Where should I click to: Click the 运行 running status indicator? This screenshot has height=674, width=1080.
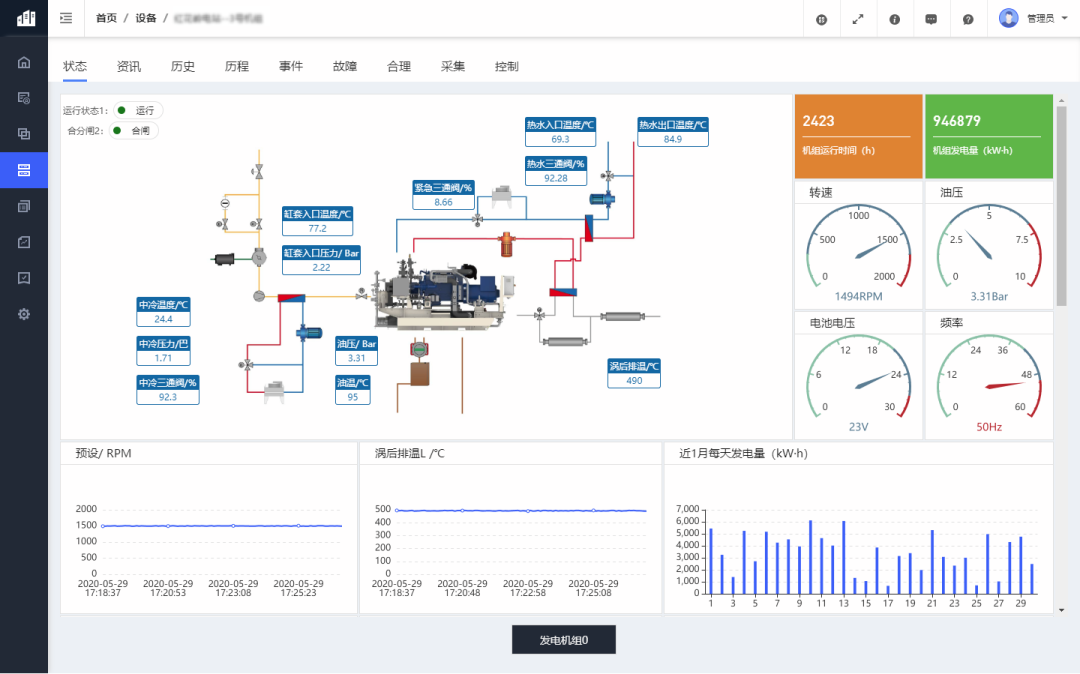tap(138, 110)
